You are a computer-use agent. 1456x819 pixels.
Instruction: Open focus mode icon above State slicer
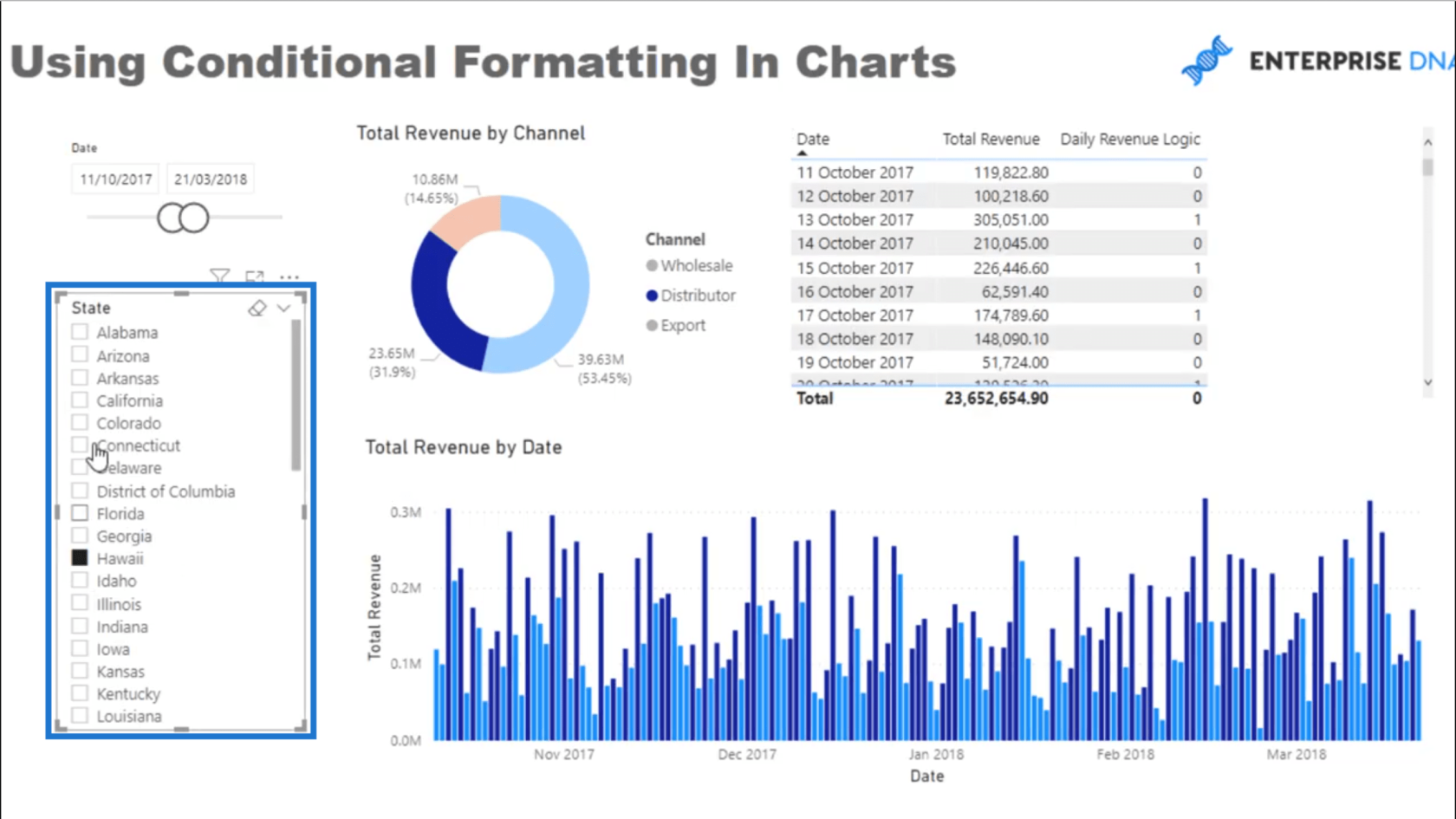coord(254,276)
